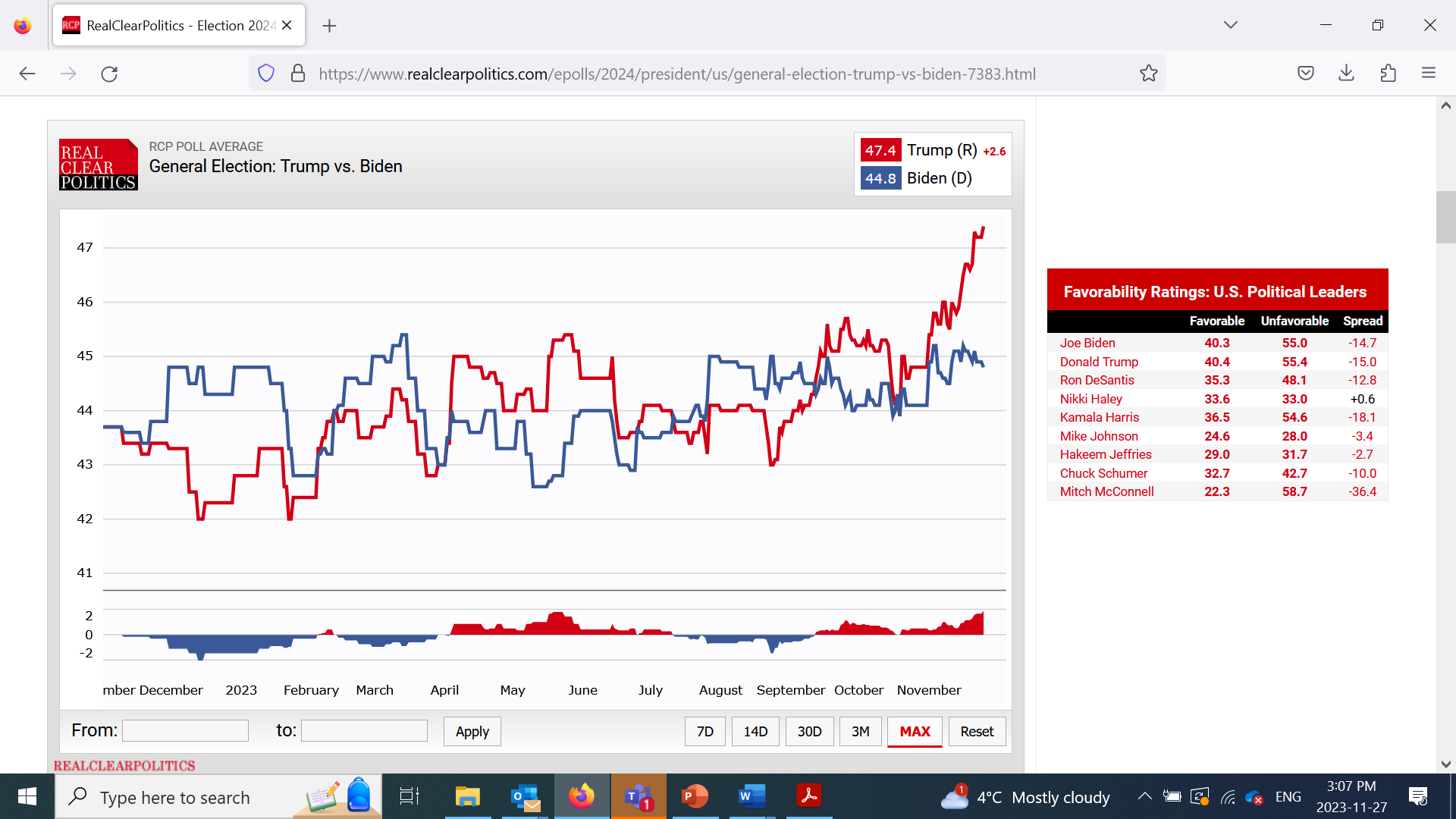1456x819 pixels.
Task: Open the Save to Pocket icon
Action: (x=1306, y=74)
